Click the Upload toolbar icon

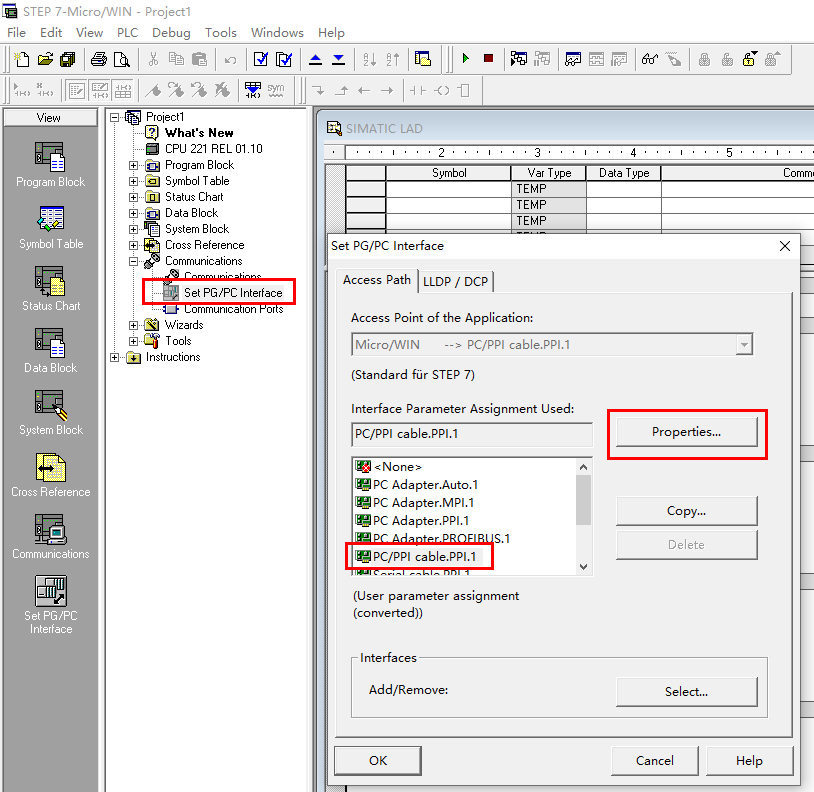click(315, 59)
